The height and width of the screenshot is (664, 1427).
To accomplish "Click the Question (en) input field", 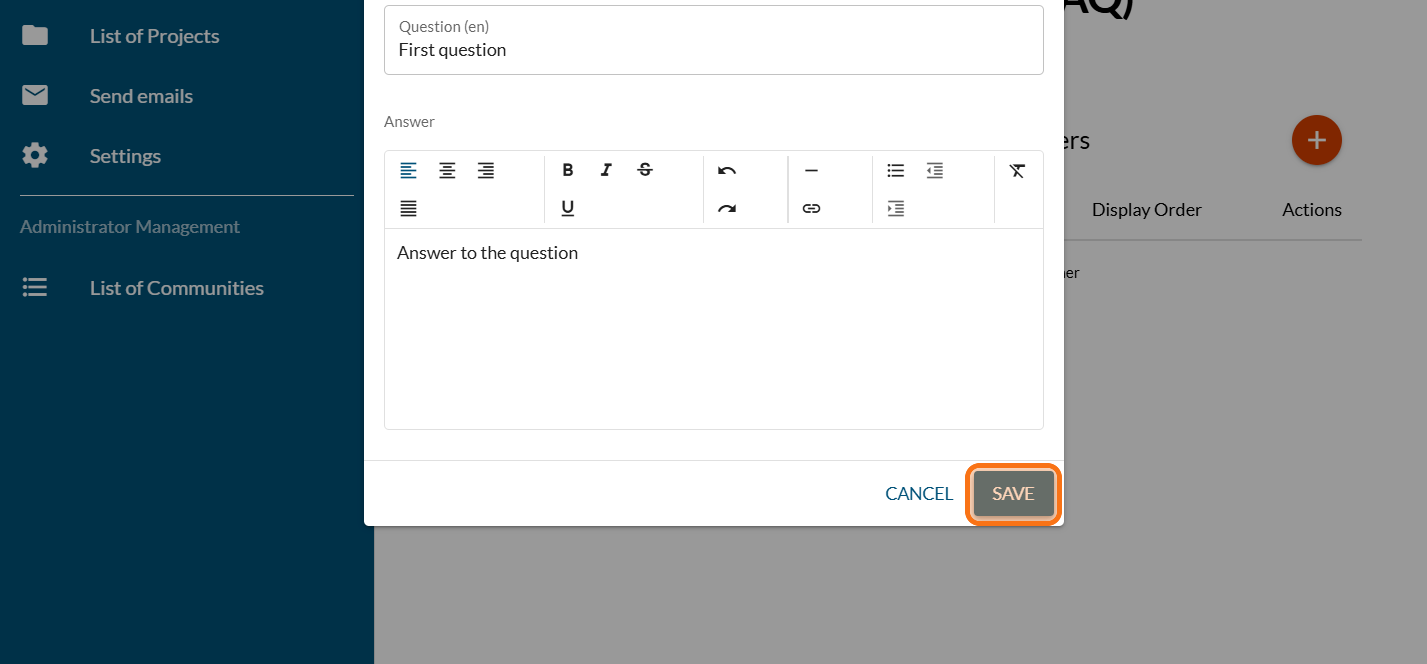I will click(x=713, y=49).
